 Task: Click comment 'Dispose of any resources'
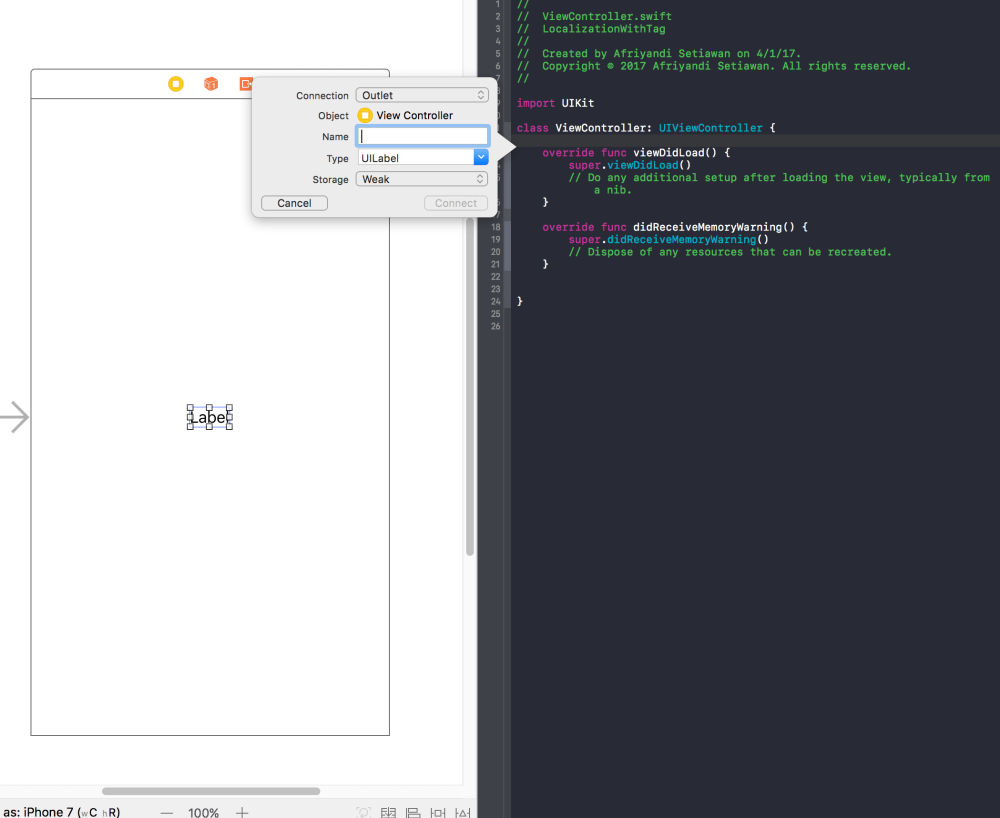point(730,252)
